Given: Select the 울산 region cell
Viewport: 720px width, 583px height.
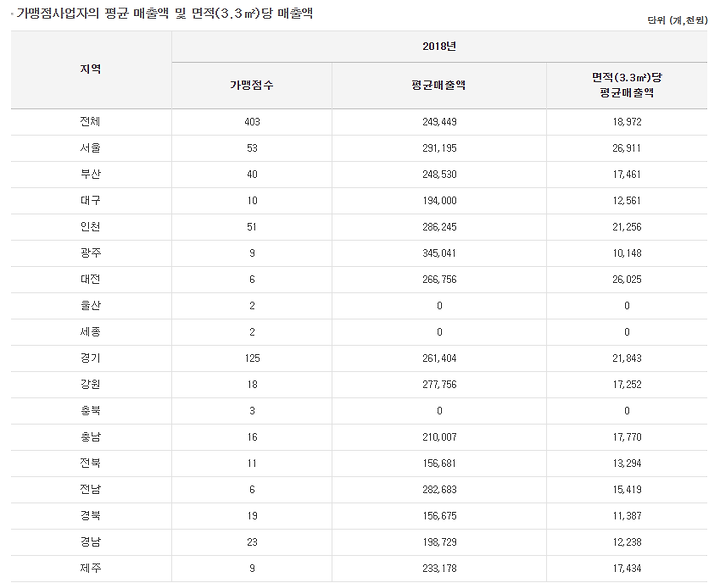Looking at the screenshot, I should tap(90, 305).
